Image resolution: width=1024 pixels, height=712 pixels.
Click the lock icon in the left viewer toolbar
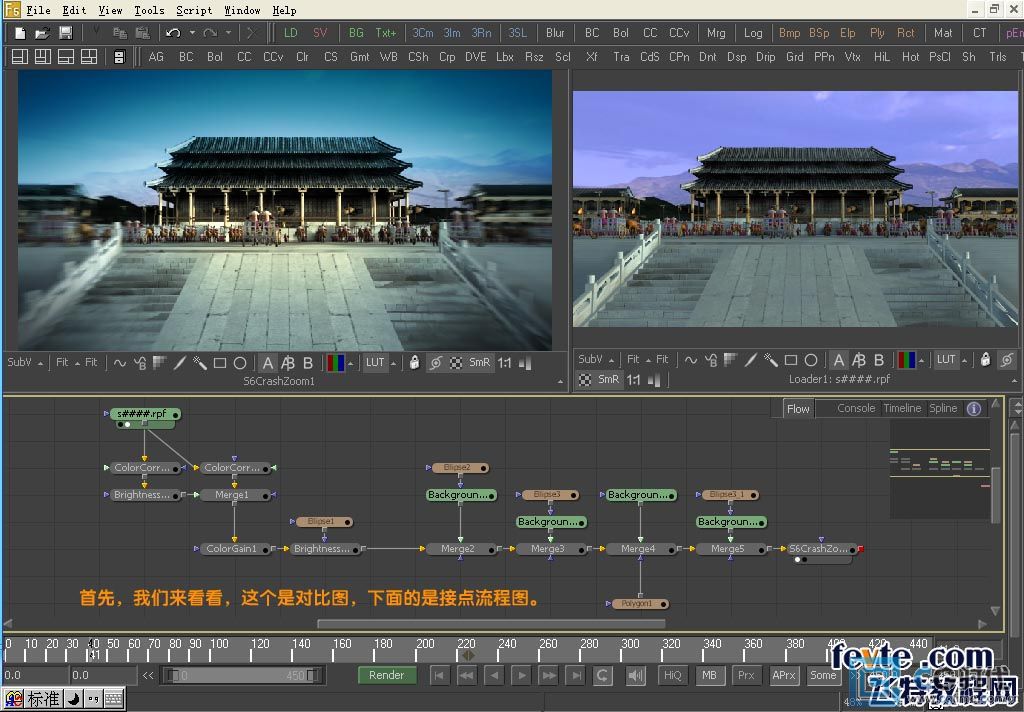(414, 363)
